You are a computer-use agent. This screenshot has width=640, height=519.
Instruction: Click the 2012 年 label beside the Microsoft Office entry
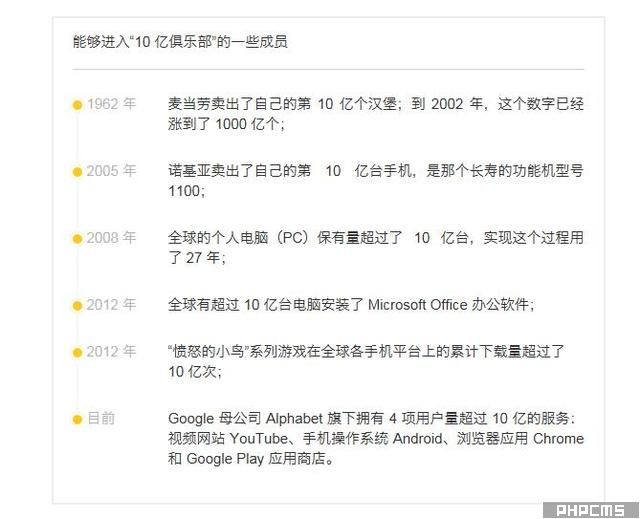pyautogui.click(x=111, y=305)
